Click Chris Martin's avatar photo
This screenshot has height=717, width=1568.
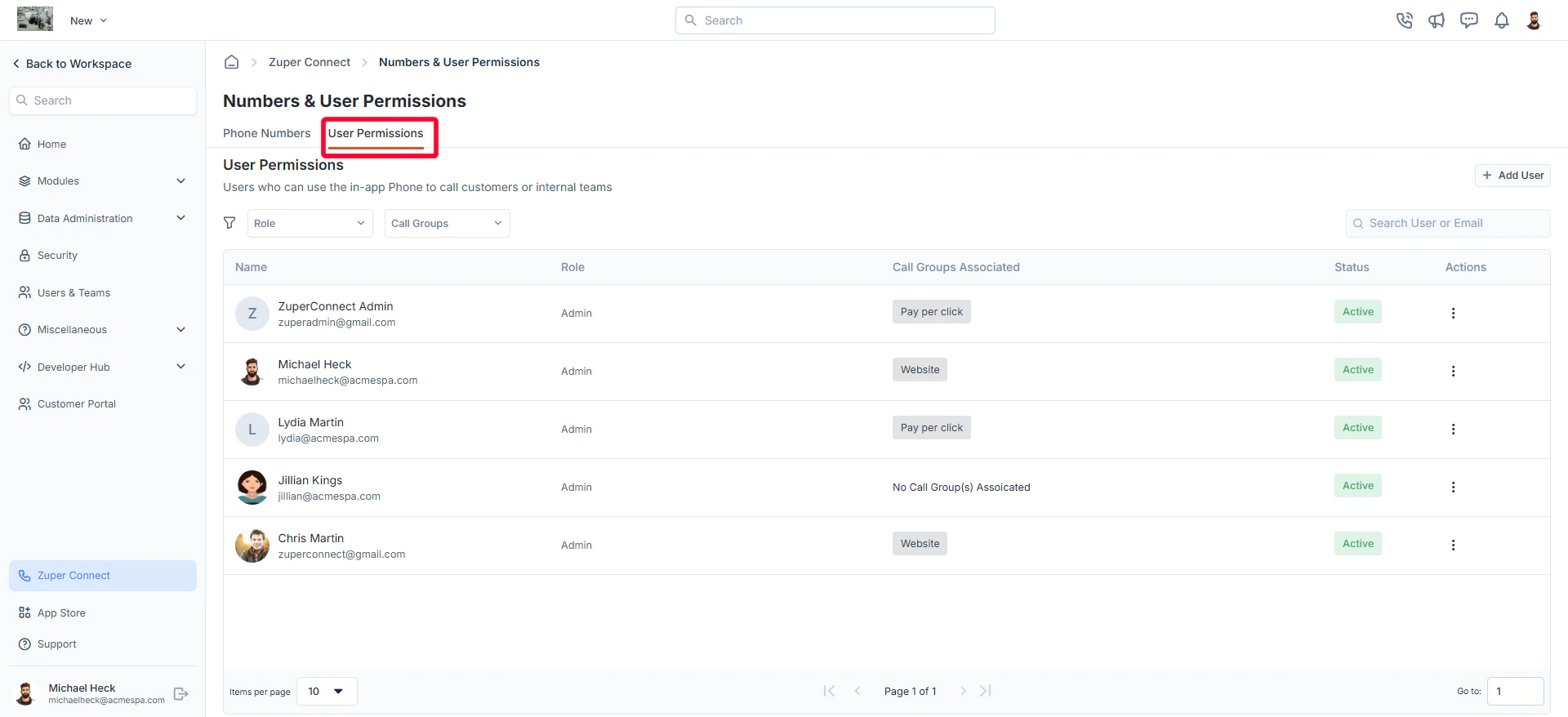252,546
